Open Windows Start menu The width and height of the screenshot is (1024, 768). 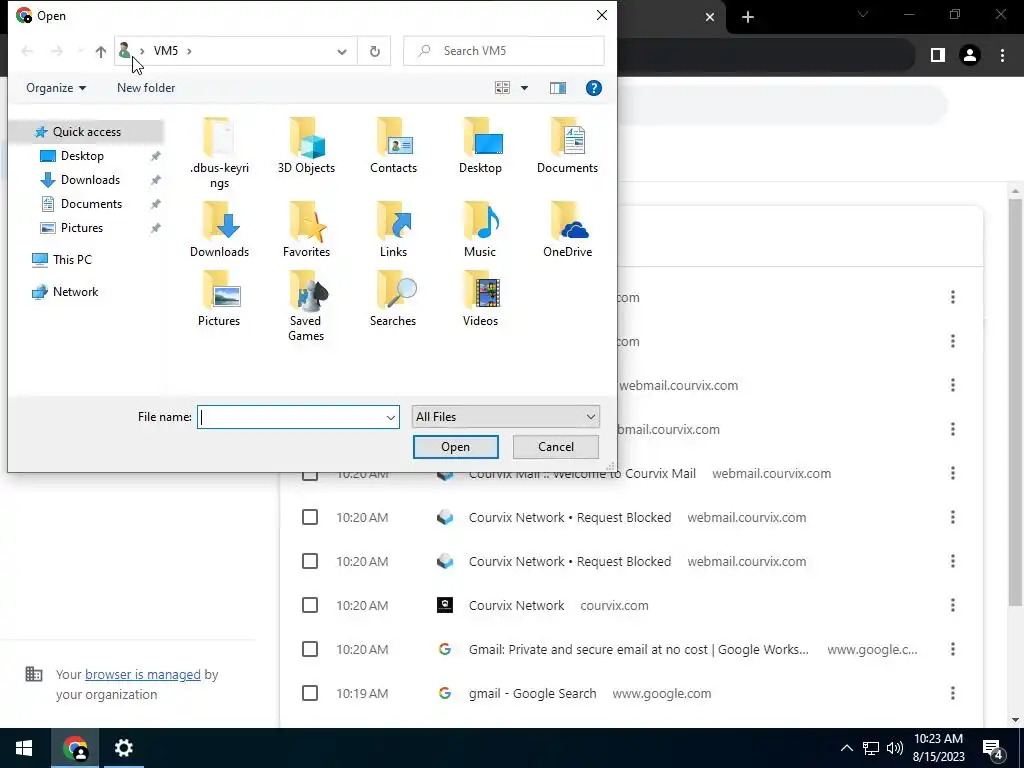(24, 748)
